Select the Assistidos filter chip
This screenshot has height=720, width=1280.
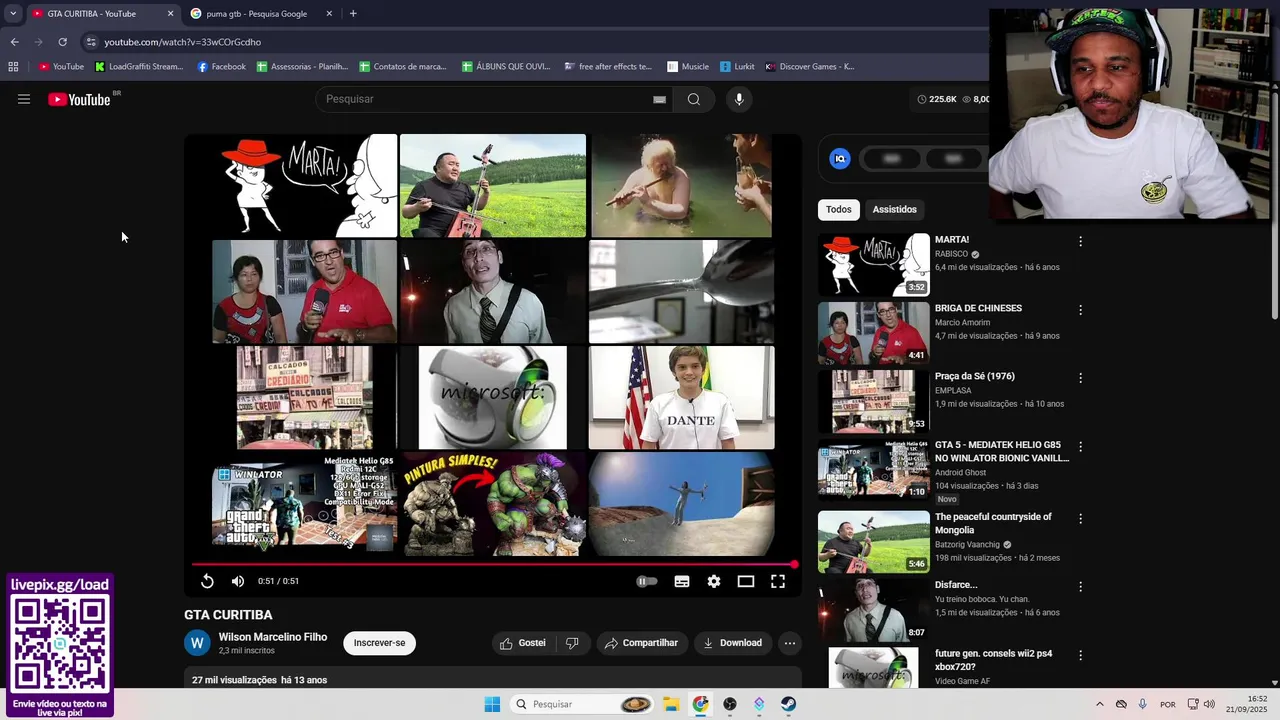pos(894,209)
